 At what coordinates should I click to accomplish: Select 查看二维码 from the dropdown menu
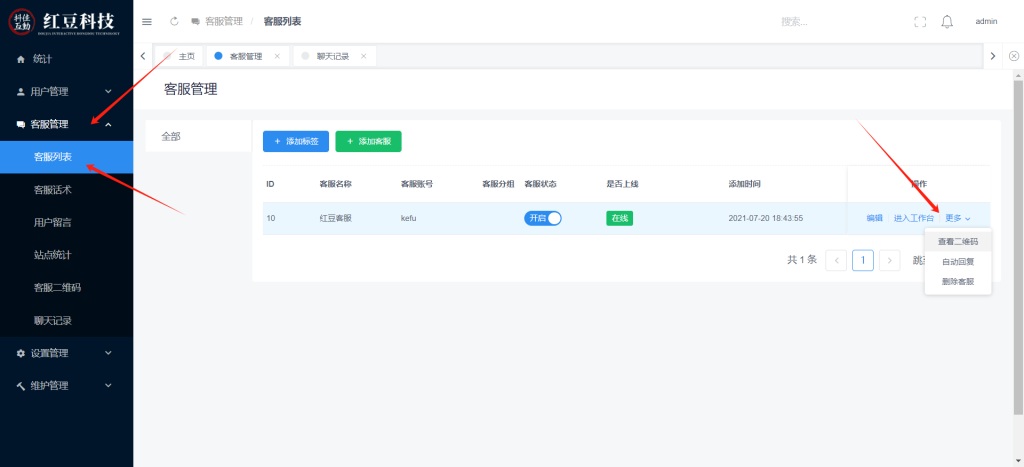pyautogui.click(x=957, y=242)
